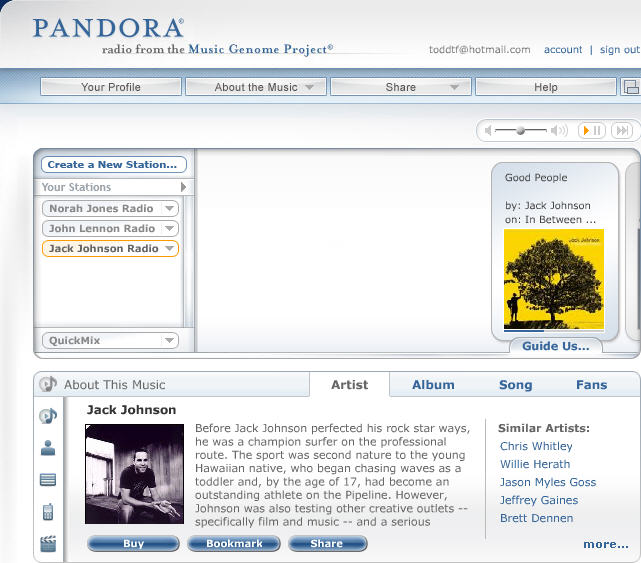Open similar artist Jason Myles Goss

tap(548, 482)
